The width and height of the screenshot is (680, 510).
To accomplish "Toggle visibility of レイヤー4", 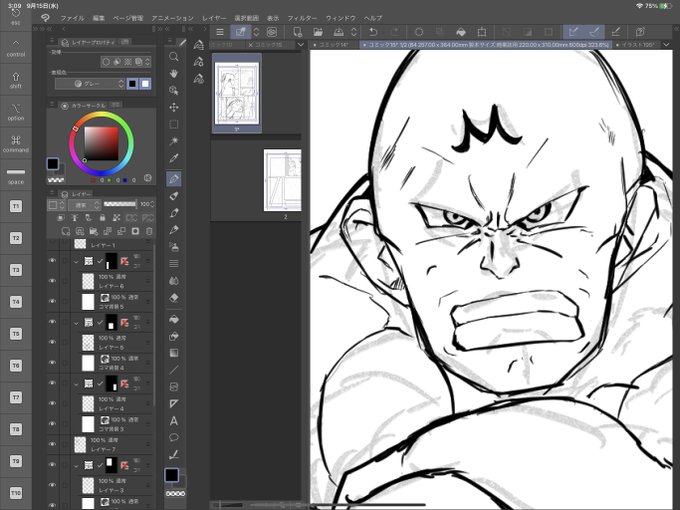I will tap(52, 403).
